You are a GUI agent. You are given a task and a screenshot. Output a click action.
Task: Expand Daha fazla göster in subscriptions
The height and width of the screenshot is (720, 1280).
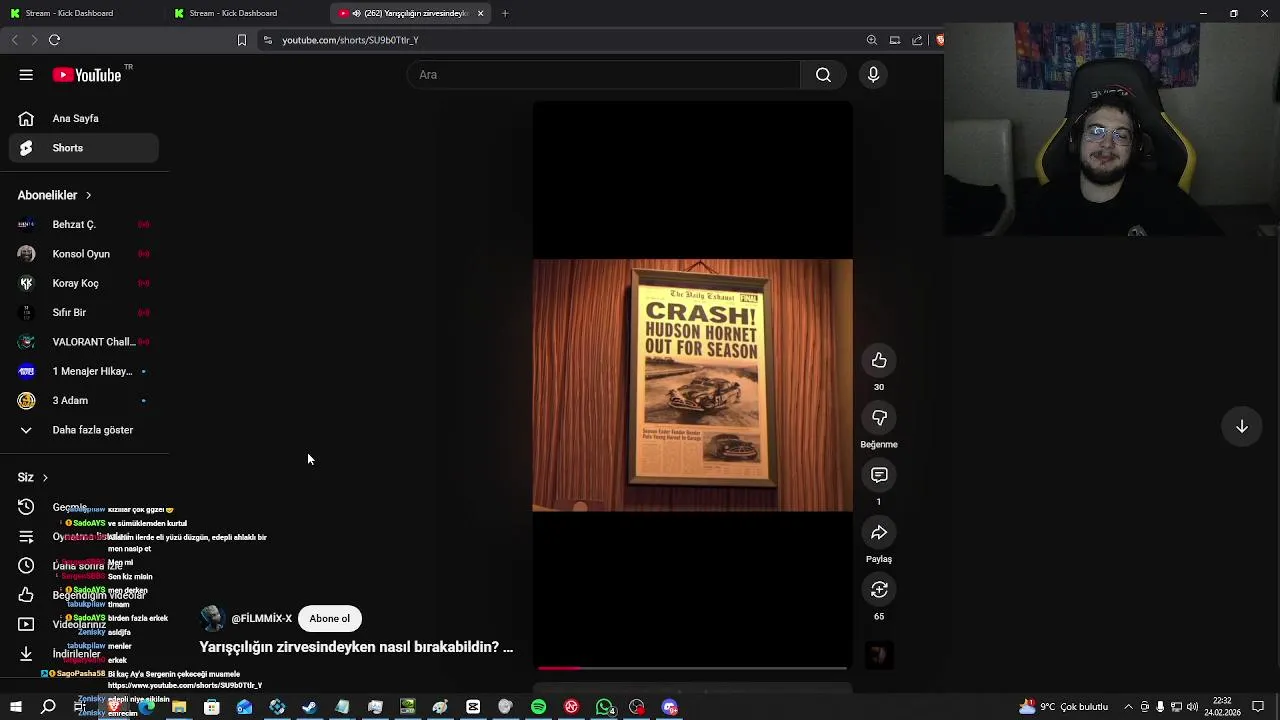pos(84,430)
